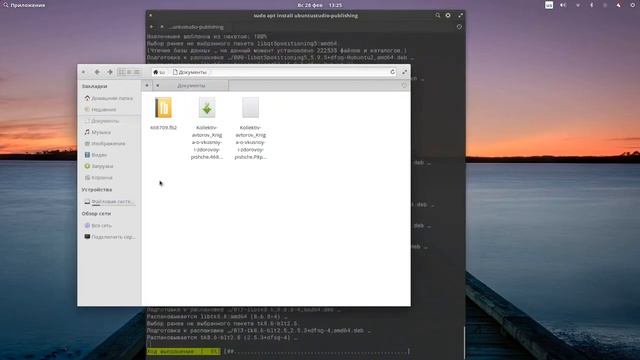The height and width of the screenshot is (360, 640).
Task: Close the terminal tab with its x
Action: (162, 27)
